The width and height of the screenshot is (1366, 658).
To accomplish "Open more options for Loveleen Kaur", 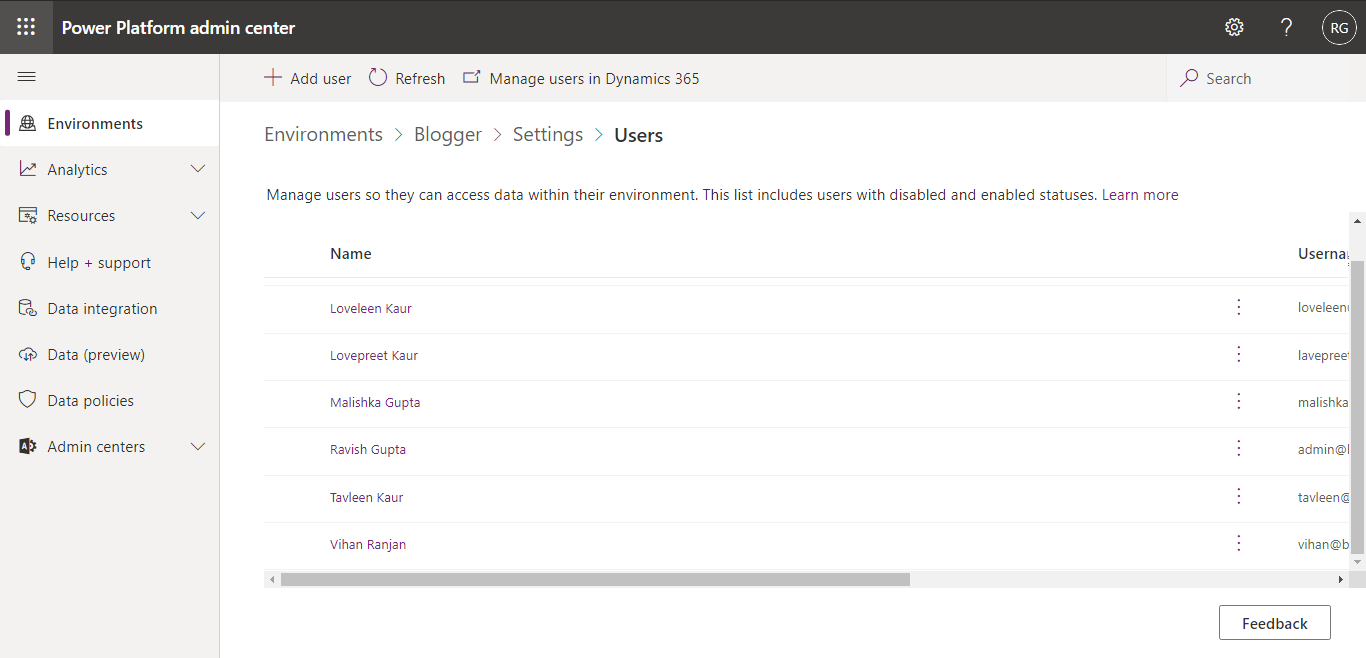I will click(1239, 307).
